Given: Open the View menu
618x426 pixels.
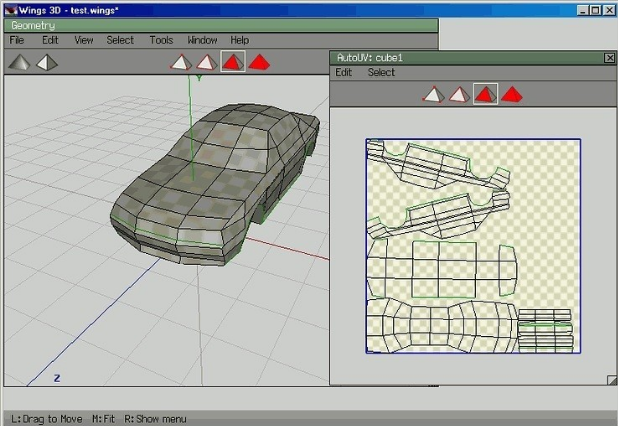Looking at the screenshot, I should coord(84,40).
